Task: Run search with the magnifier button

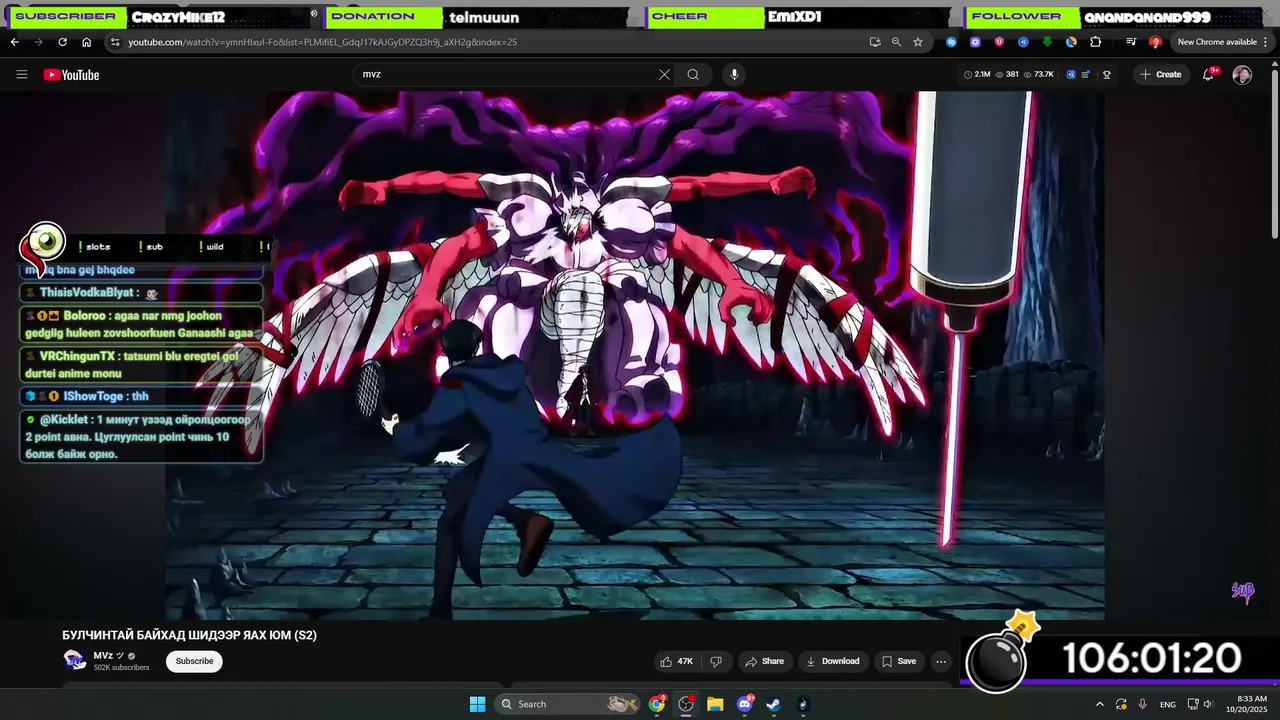Action: tap(693, 74)
